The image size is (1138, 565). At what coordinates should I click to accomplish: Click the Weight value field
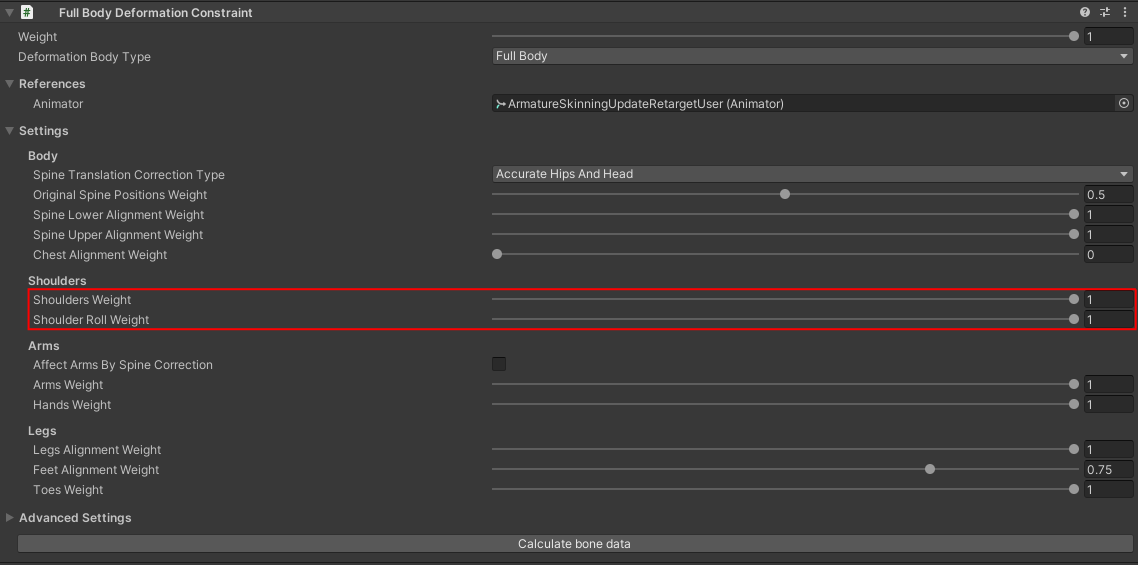click(x=1108, y=36)
